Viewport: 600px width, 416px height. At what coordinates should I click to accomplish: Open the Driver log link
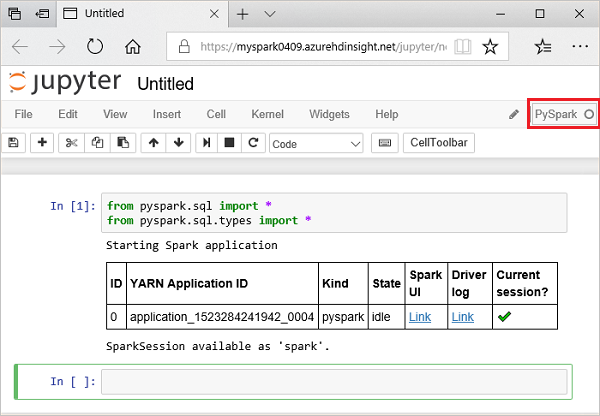[x=463, y=317]
